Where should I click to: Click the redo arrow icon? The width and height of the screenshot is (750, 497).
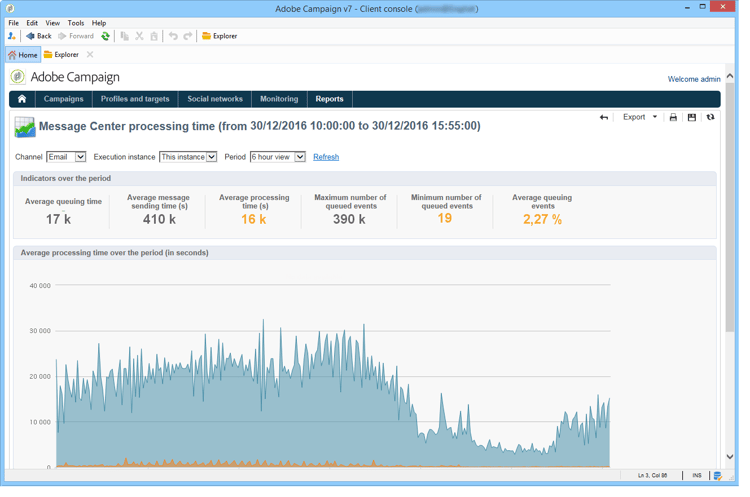[188, 36]
